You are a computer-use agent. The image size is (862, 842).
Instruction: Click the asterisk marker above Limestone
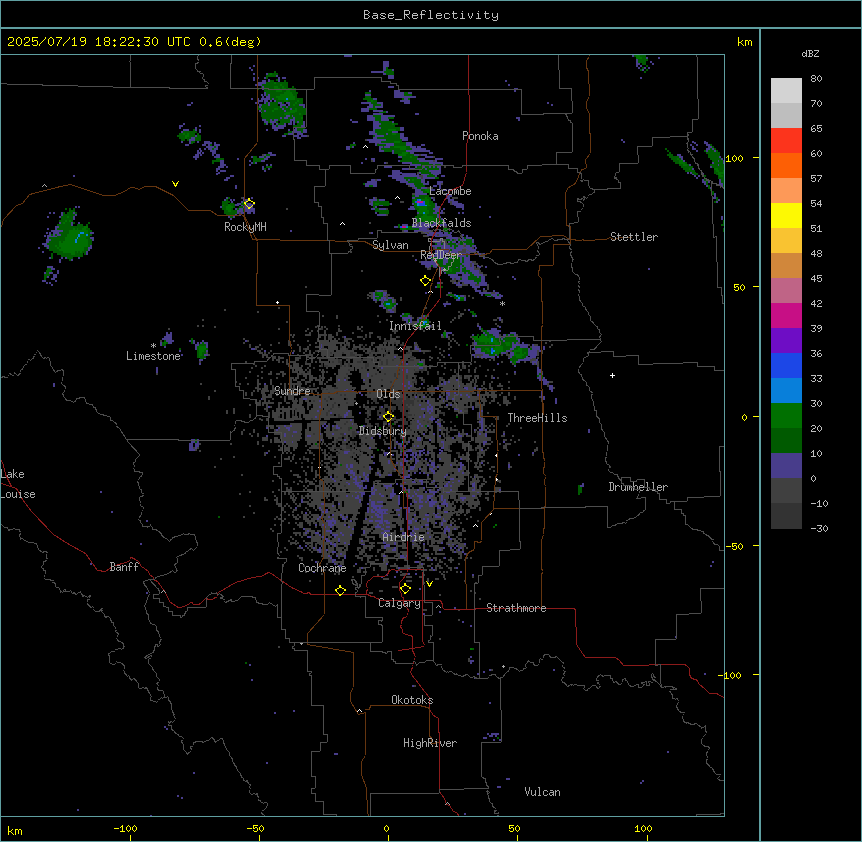[x=153, y=346]
